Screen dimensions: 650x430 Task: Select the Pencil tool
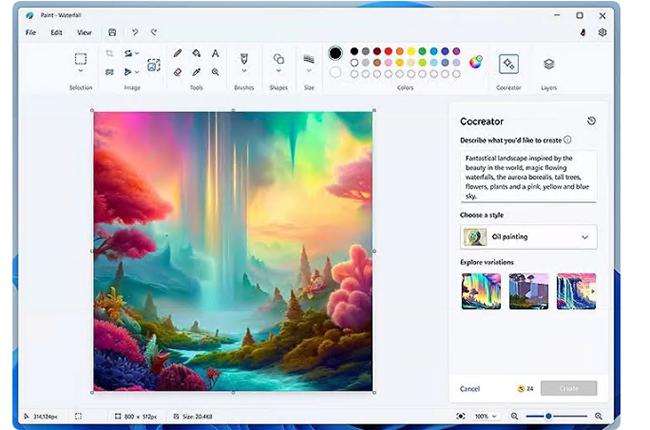(x=177, y=53)
